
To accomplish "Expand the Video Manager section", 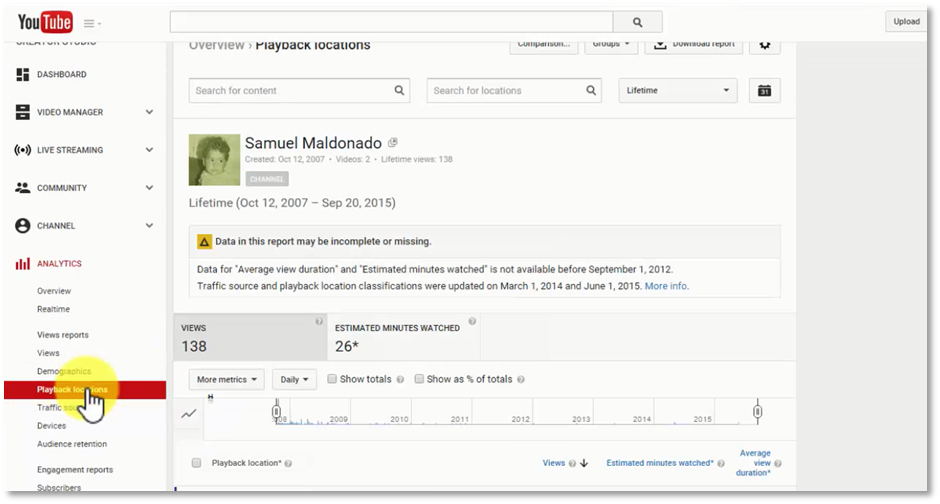I will (149, 112).
